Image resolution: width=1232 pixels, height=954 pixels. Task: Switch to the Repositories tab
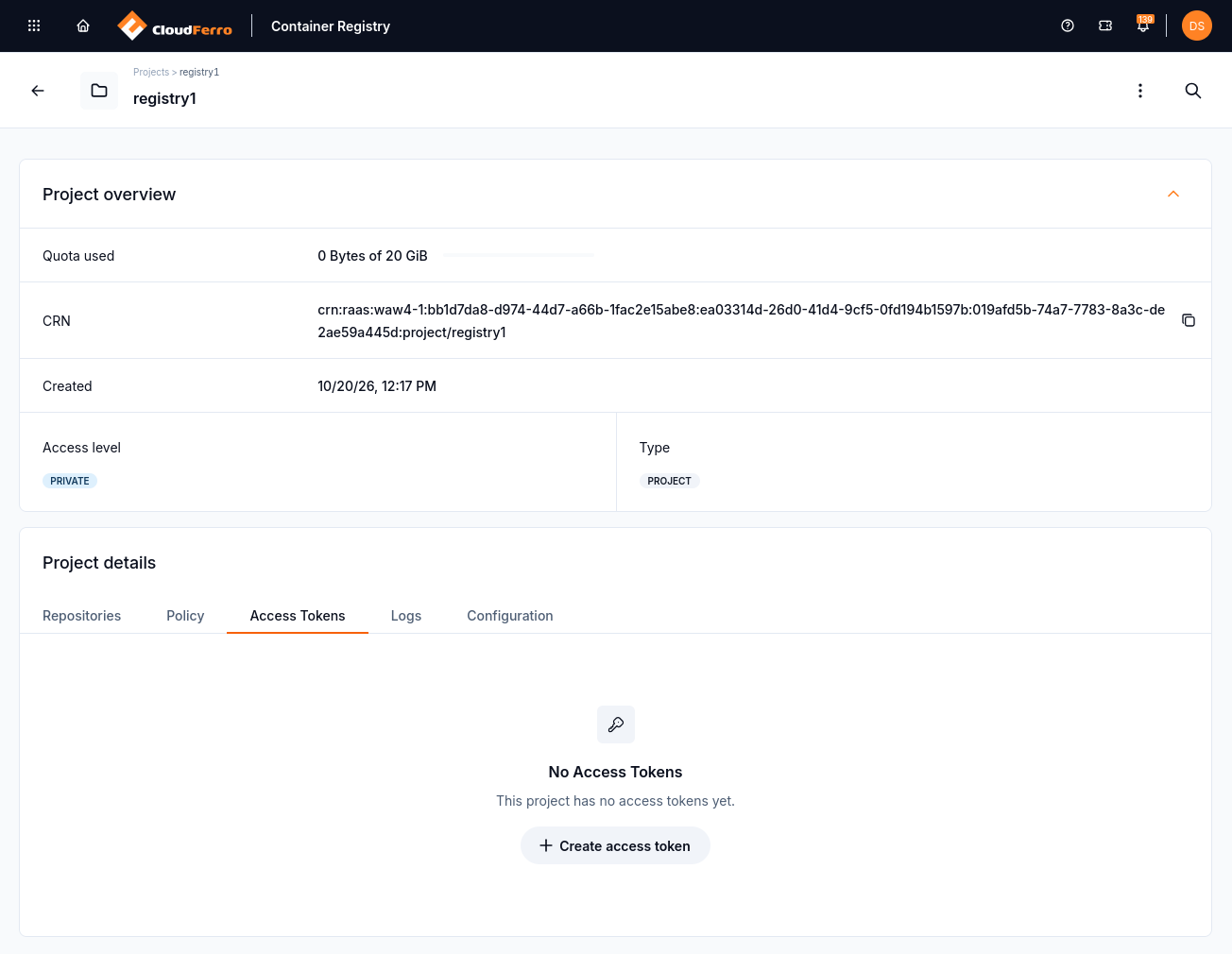(82, 616)
